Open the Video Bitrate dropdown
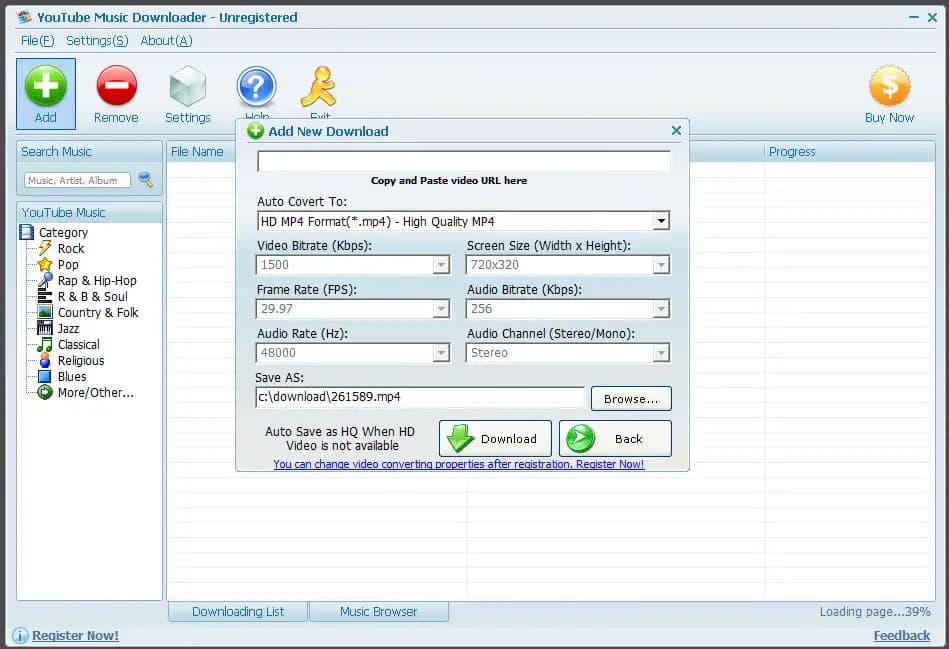Image resolution: width=949 pixels, height=649 pixels. point(441,265)
